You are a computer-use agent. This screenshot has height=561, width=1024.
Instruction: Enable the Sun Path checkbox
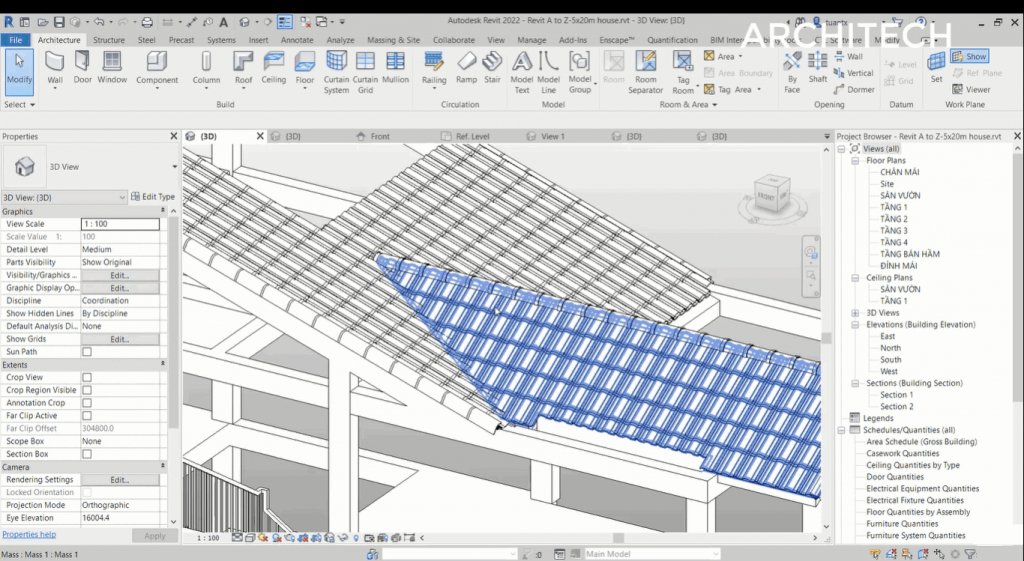(87, 352)
